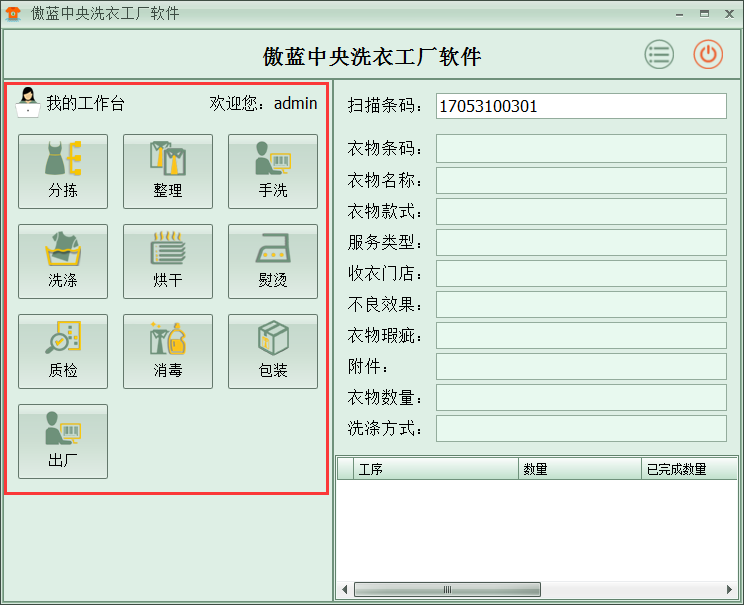This screenshot has height=605, width=744.
Task: Select the 质检 quality inspection icon
Action: tap(62, 351)
